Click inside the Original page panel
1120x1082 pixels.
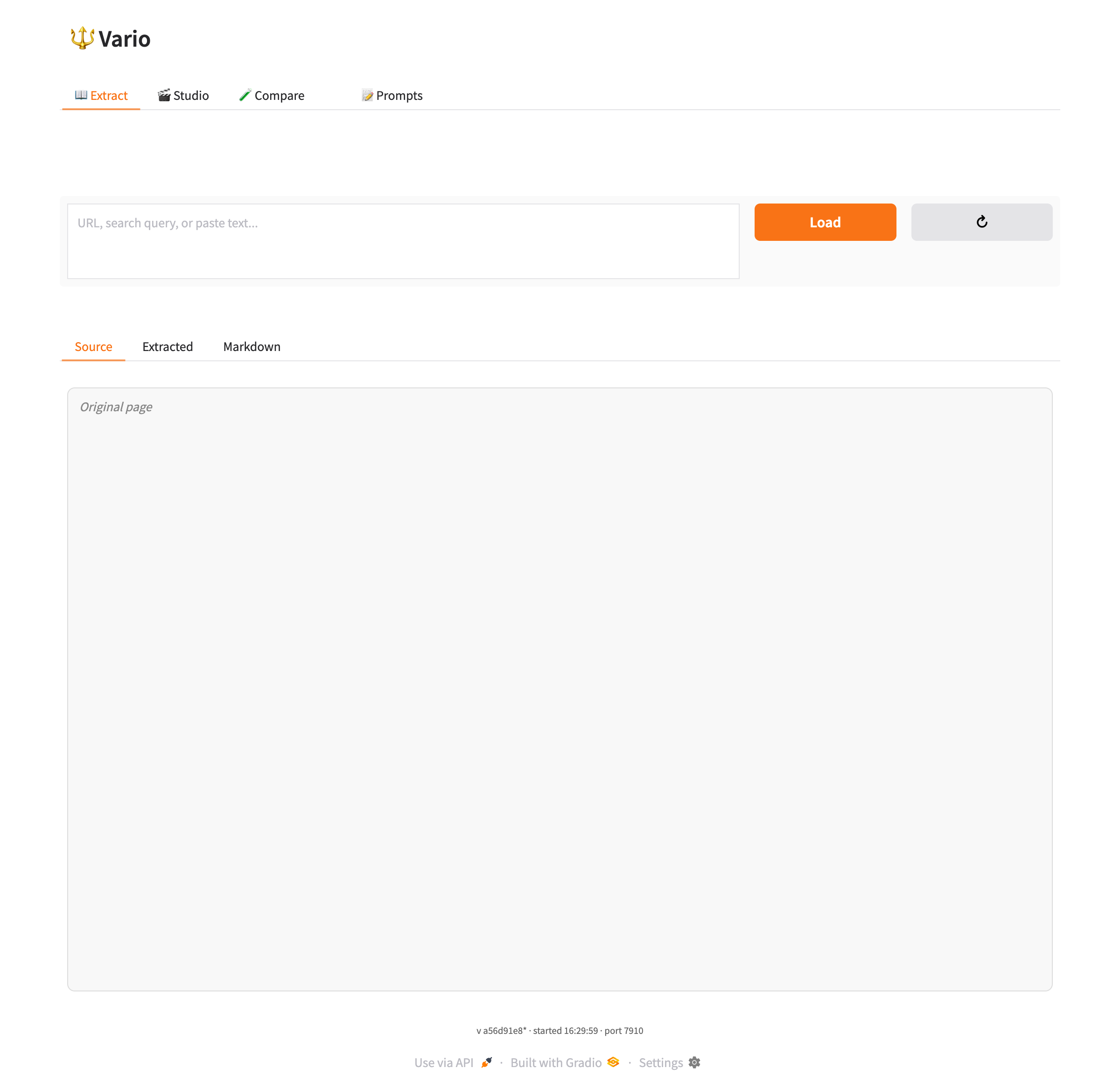560,689
